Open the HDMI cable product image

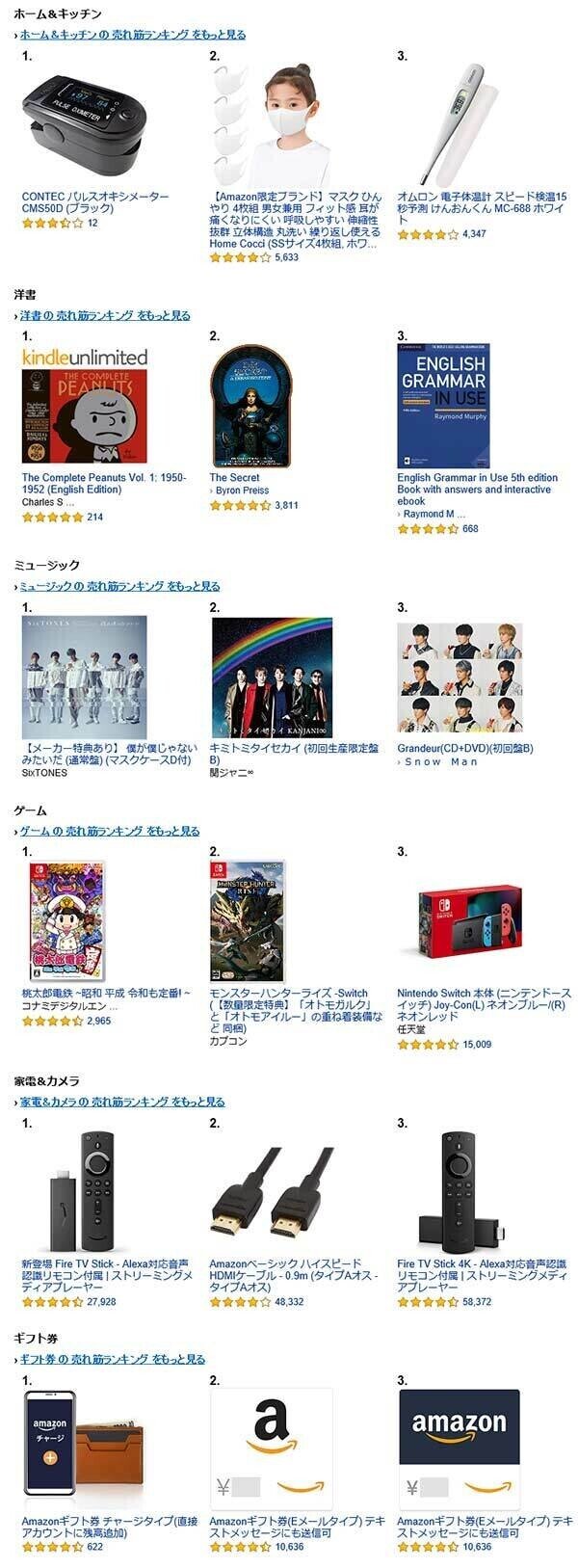[273, 1193]
